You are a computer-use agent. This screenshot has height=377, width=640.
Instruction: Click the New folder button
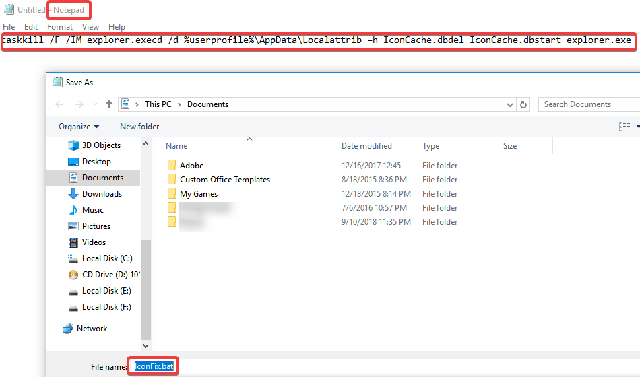point(140,126)
